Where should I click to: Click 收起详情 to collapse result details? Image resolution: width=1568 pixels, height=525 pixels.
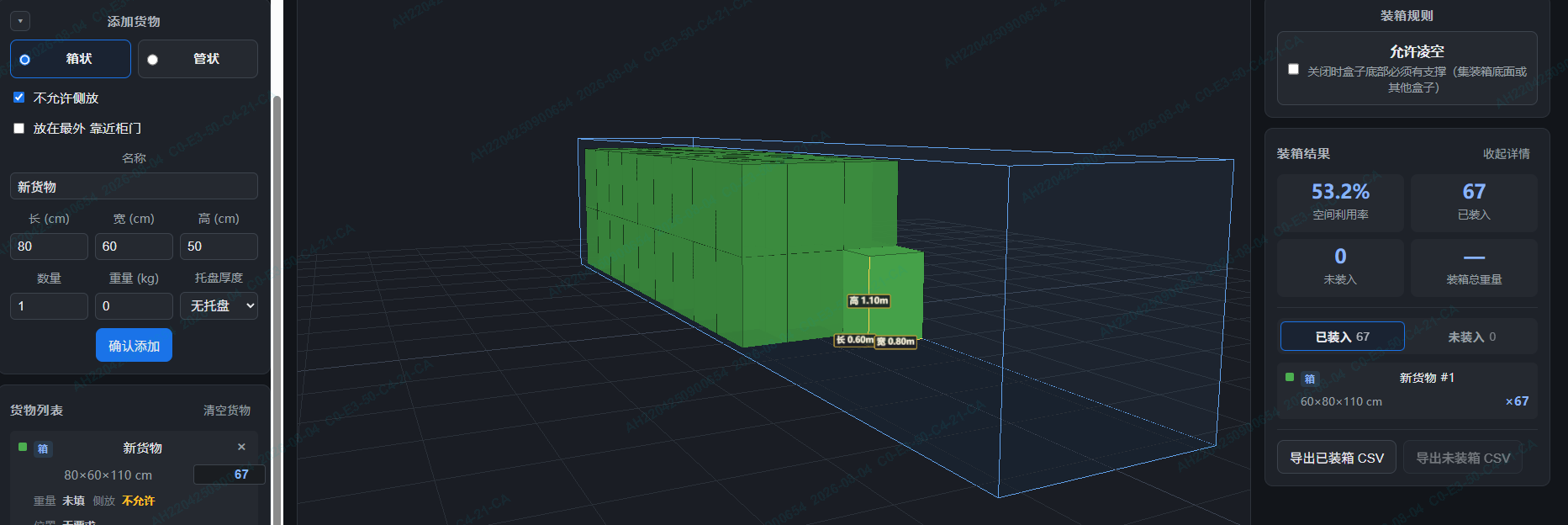tap(1506, 154)
